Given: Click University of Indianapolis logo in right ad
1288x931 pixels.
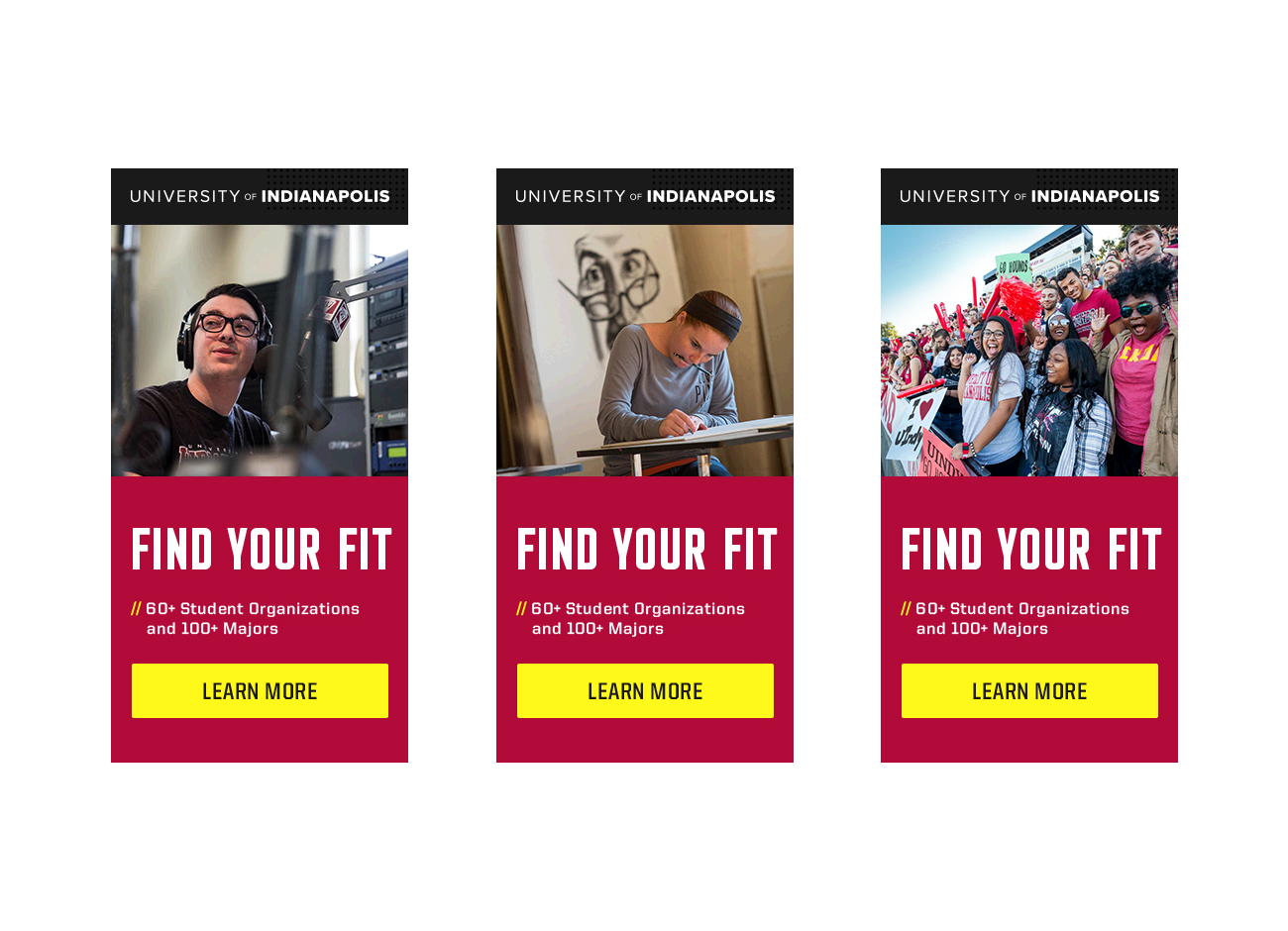Looking at the screenshot, I should [1029, 196].
